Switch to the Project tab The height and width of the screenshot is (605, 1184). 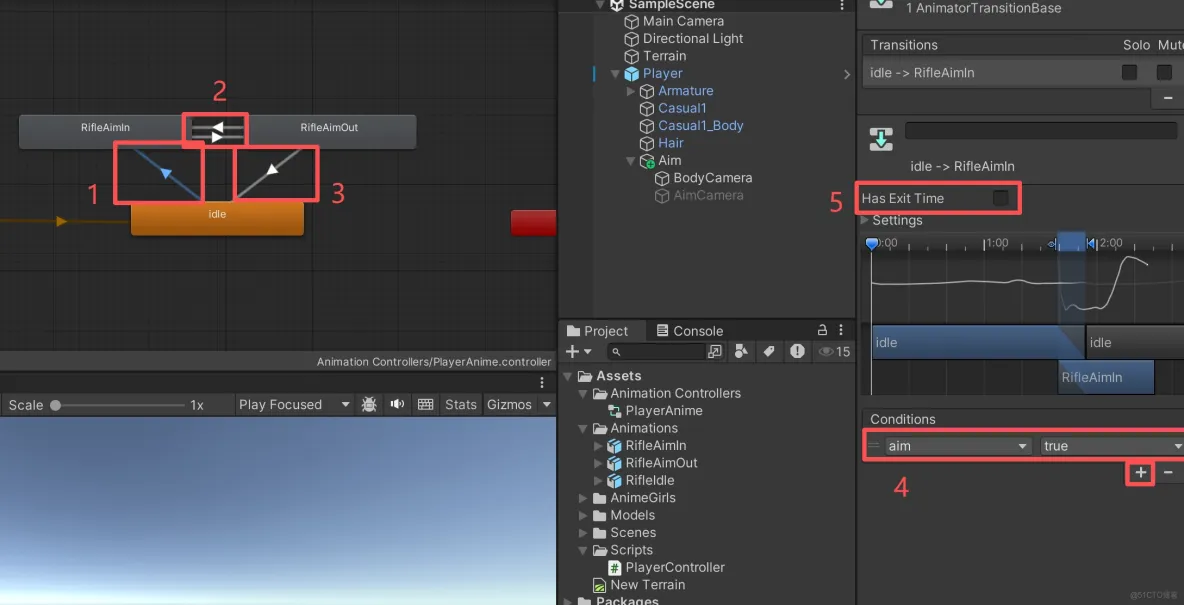pos(601,330)
